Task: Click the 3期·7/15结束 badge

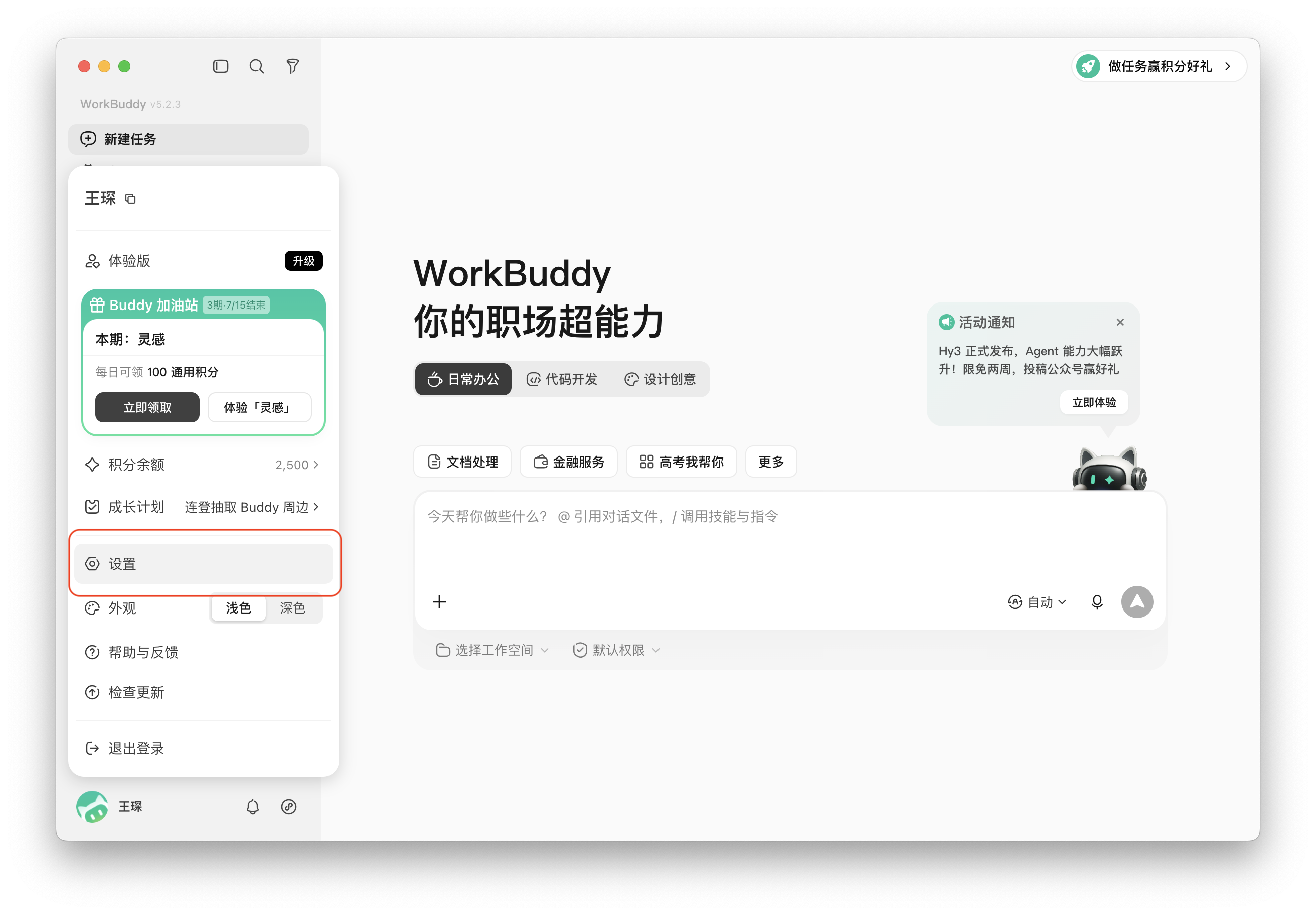Action: (236, 305)
